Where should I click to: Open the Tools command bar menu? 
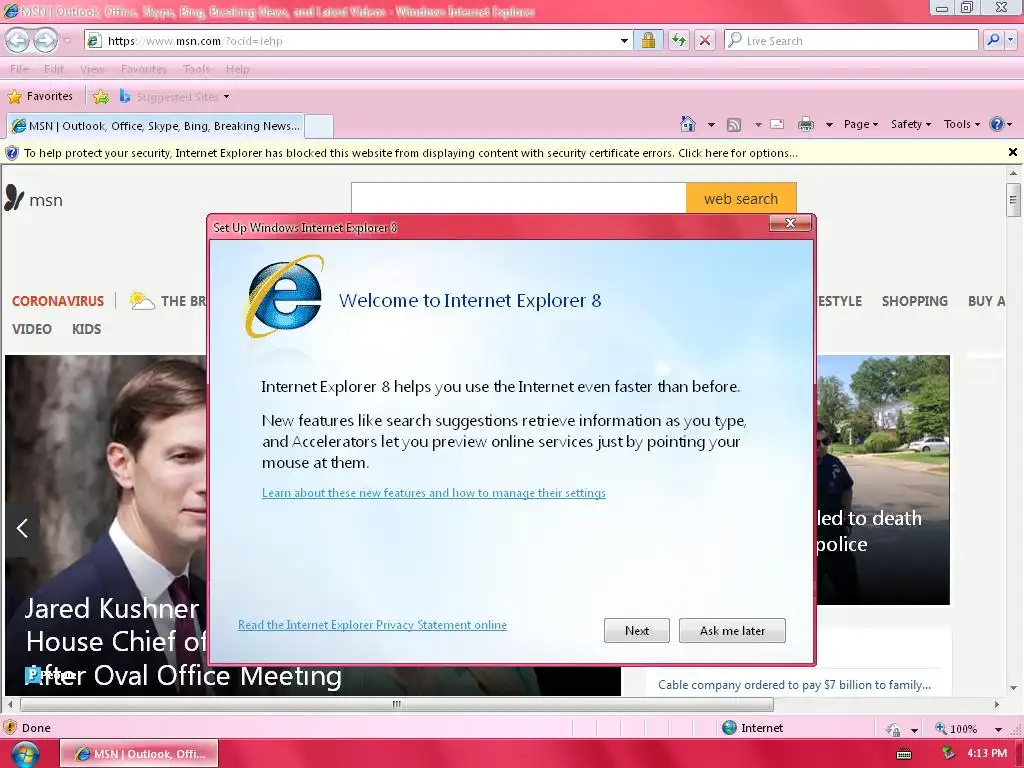coord(961,124)
